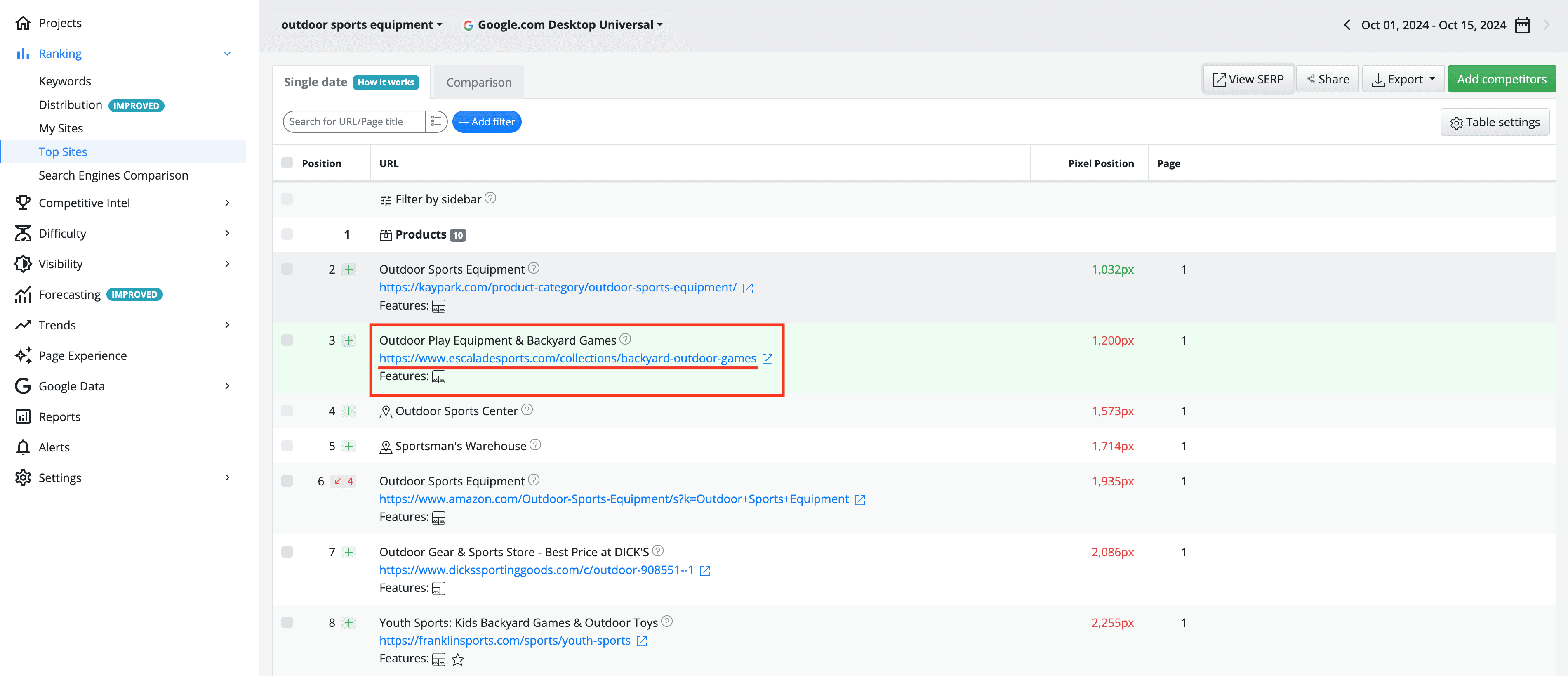The width and height of the screenshot is (1568, 676).
Task: Click the Google Data G icon
Action: [x=23, y=386]
